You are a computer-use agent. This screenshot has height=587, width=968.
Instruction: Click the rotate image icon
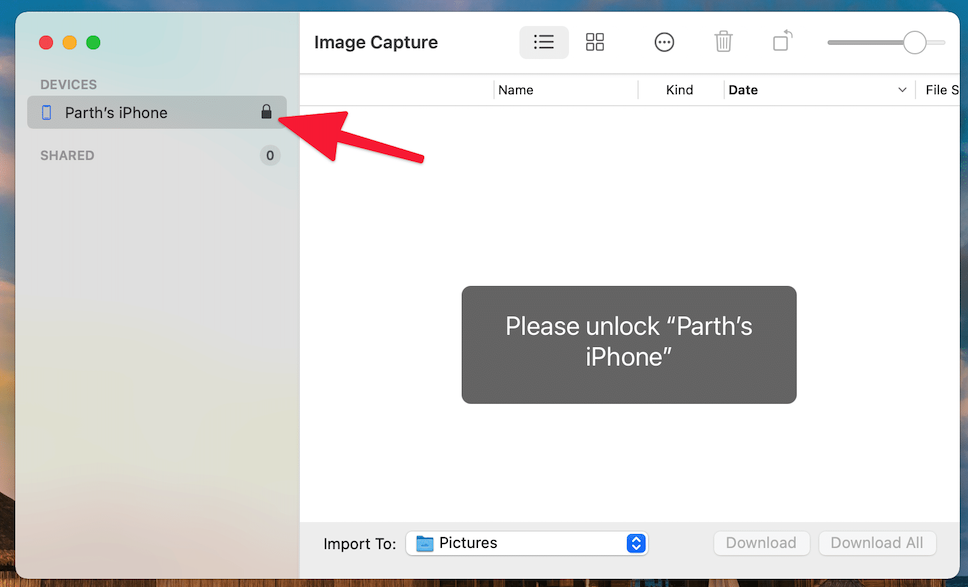point(782,42)
